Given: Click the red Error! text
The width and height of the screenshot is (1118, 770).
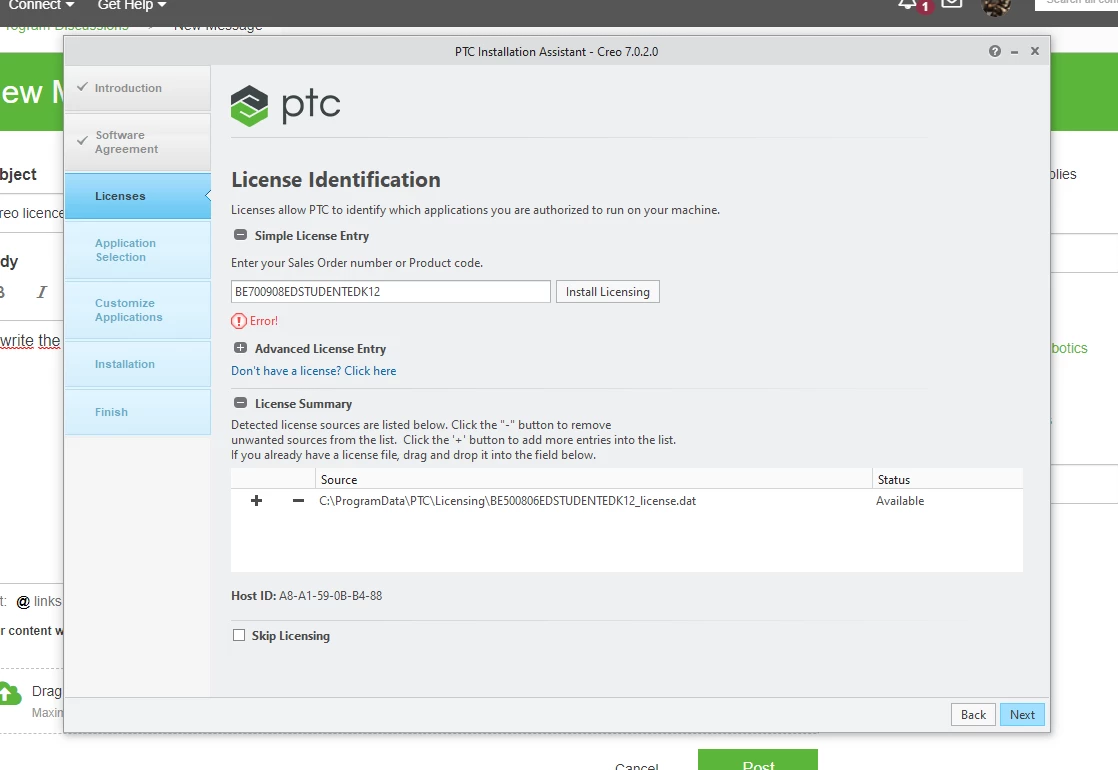Looking at the screenshot, I should click(264, 321).
